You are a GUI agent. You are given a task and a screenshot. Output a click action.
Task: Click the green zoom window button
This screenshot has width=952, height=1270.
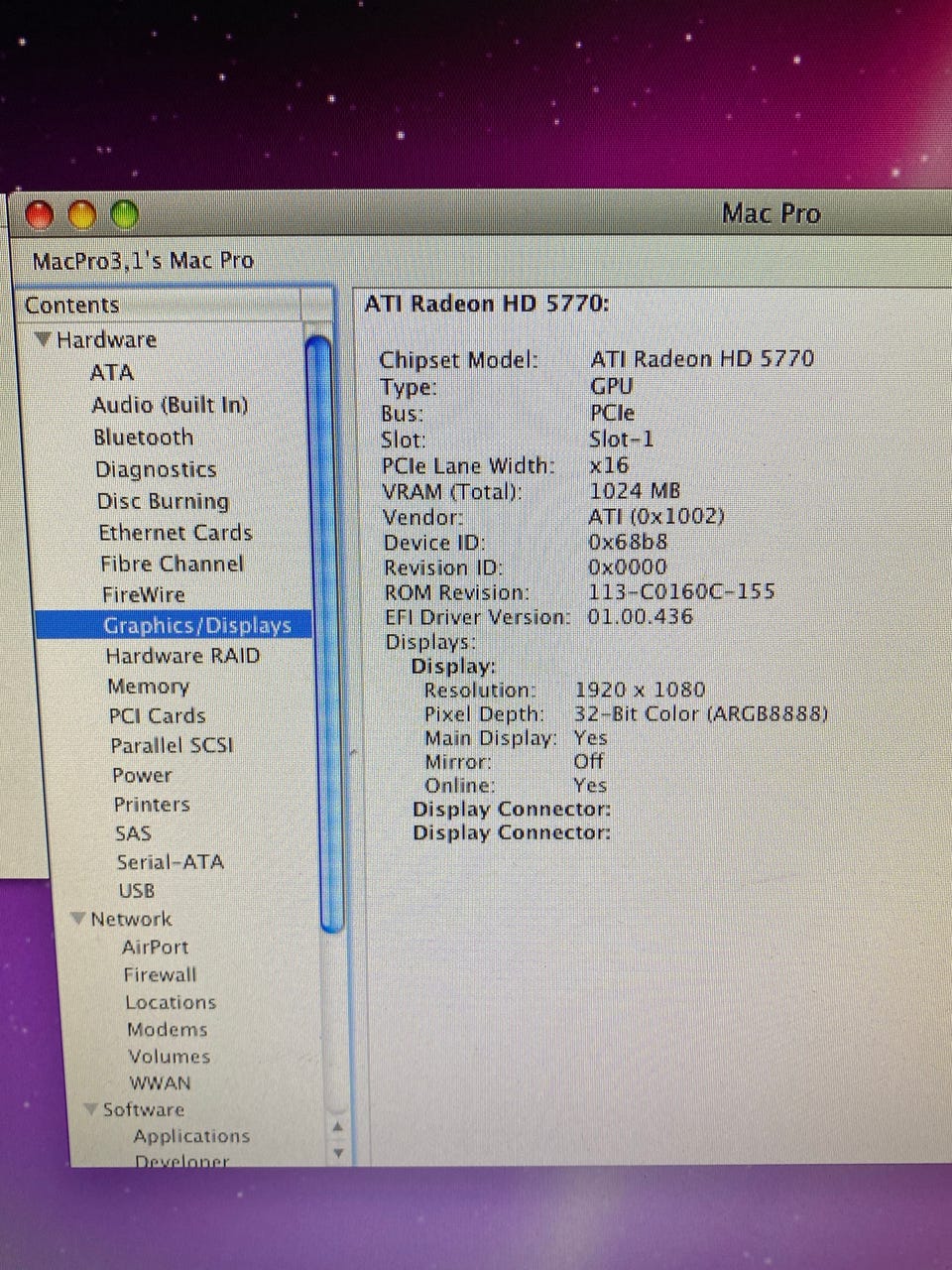point(124,213)
